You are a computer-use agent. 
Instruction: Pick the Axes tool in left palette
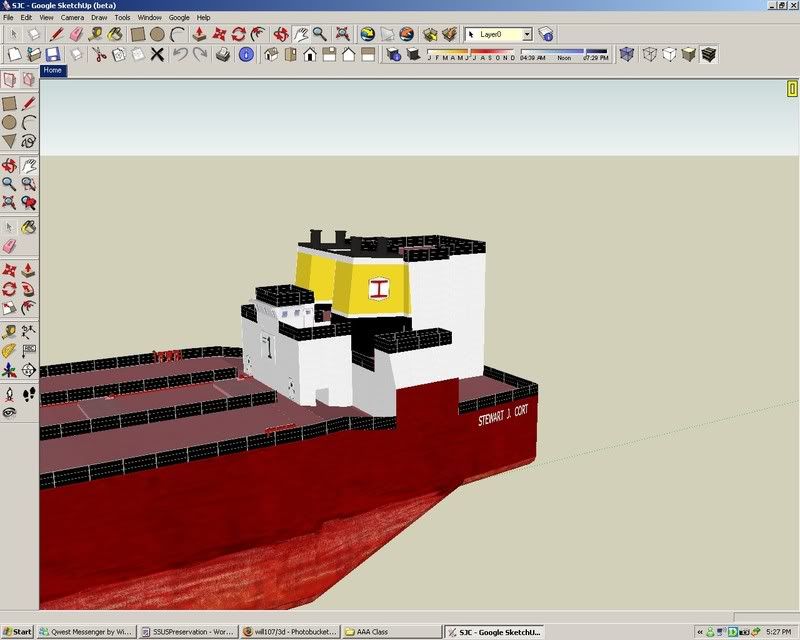(9, 370)
